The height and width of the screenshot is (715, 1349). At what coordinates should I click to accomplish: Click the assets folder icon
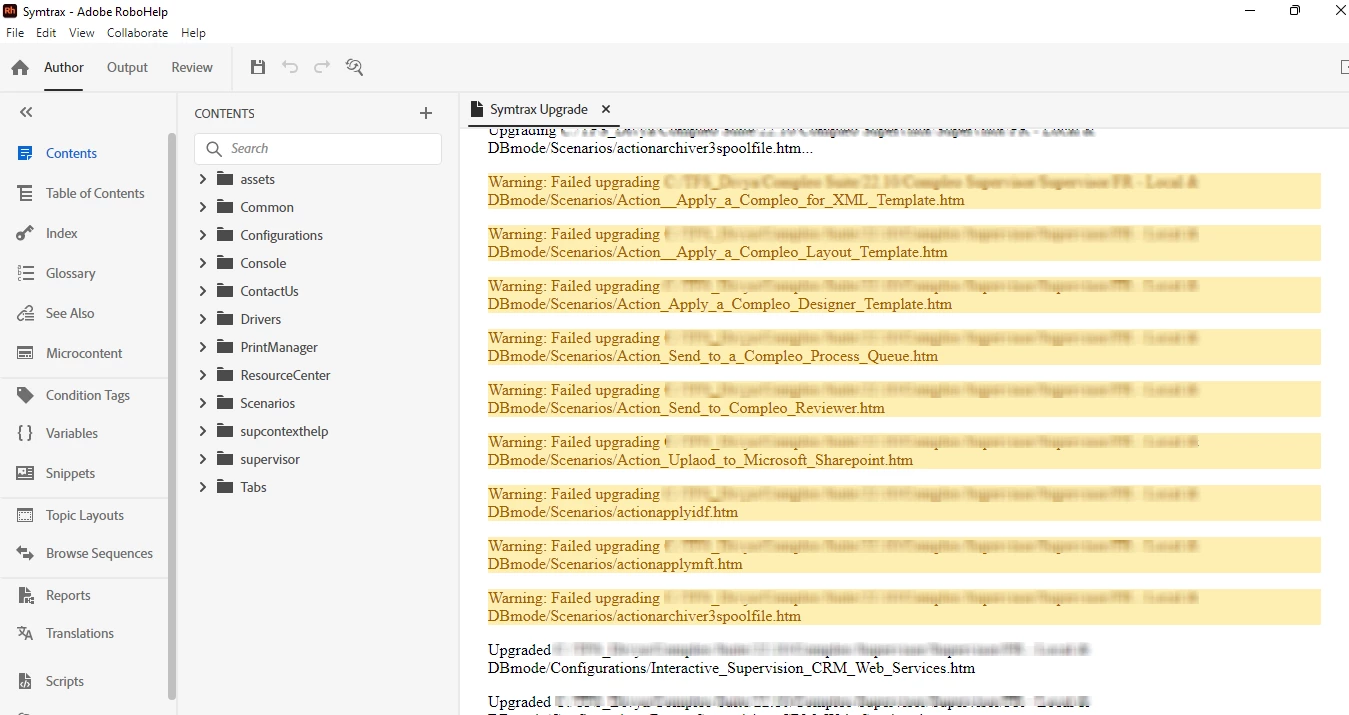[223, 179]
